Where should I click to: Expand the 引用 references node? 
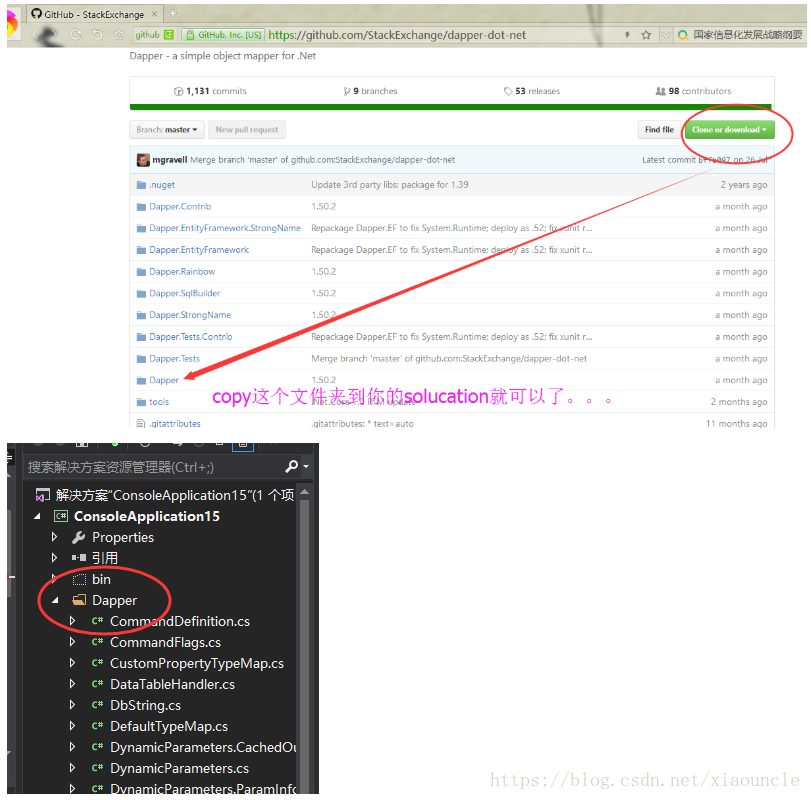[54, 557]
